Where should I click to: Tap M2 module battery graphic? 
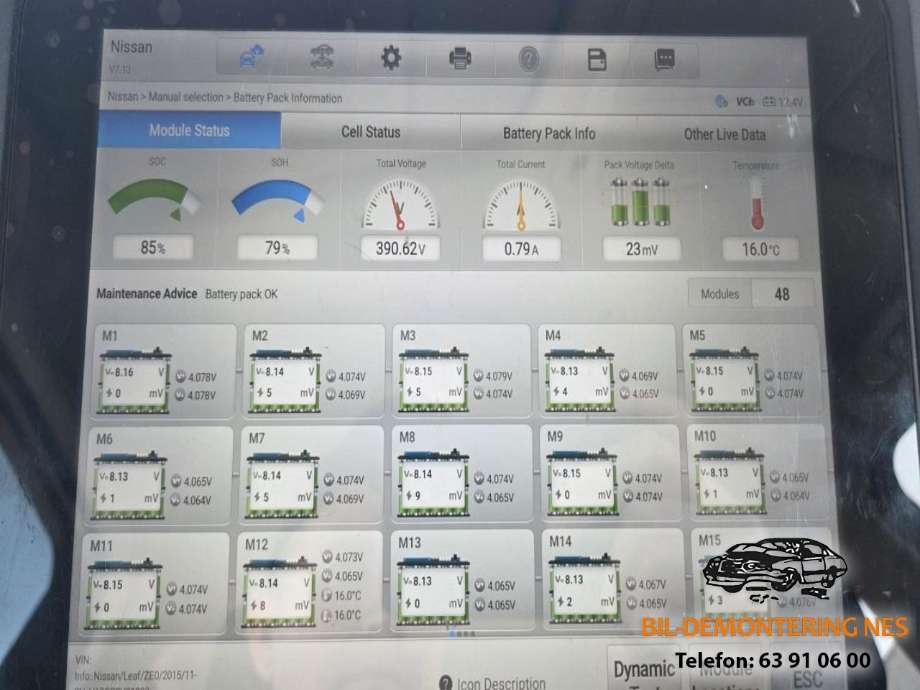click(285, 380)
